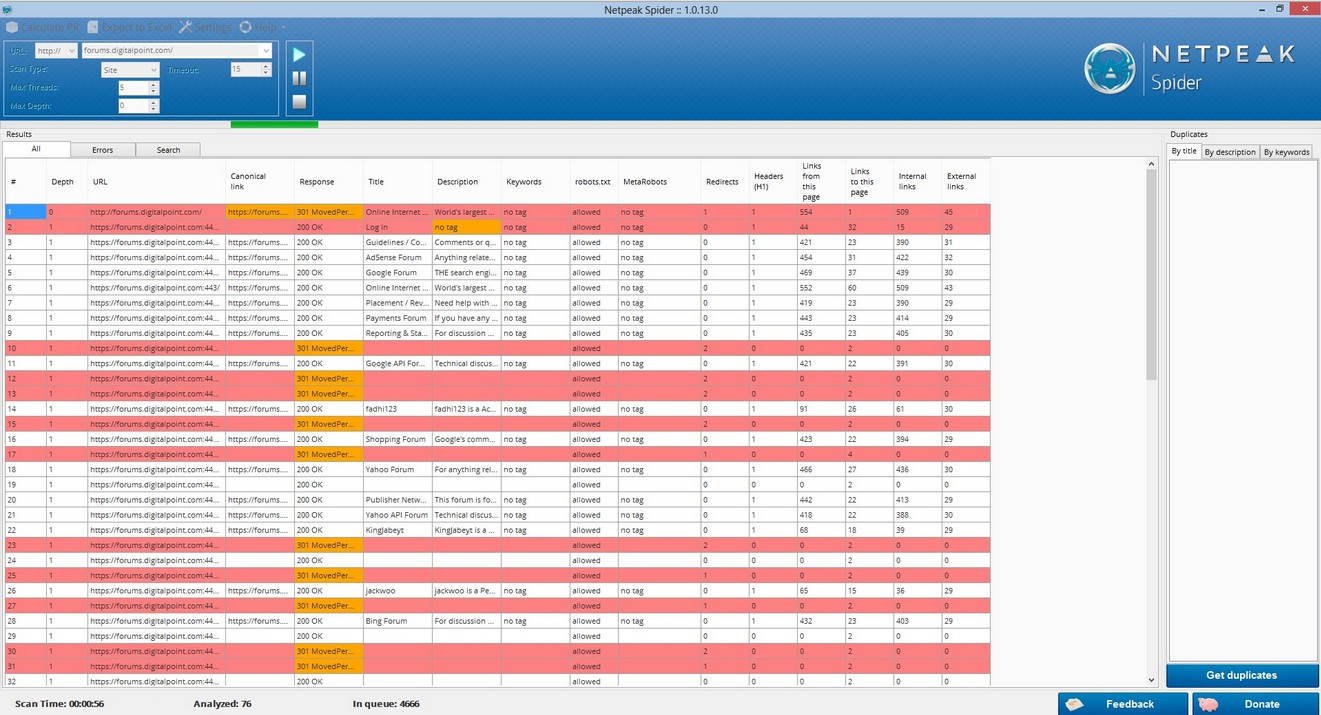The height and width of the screenshot is (715, 1321).
Task: Sort by the robots.txt column header
Action: (593, 182)
